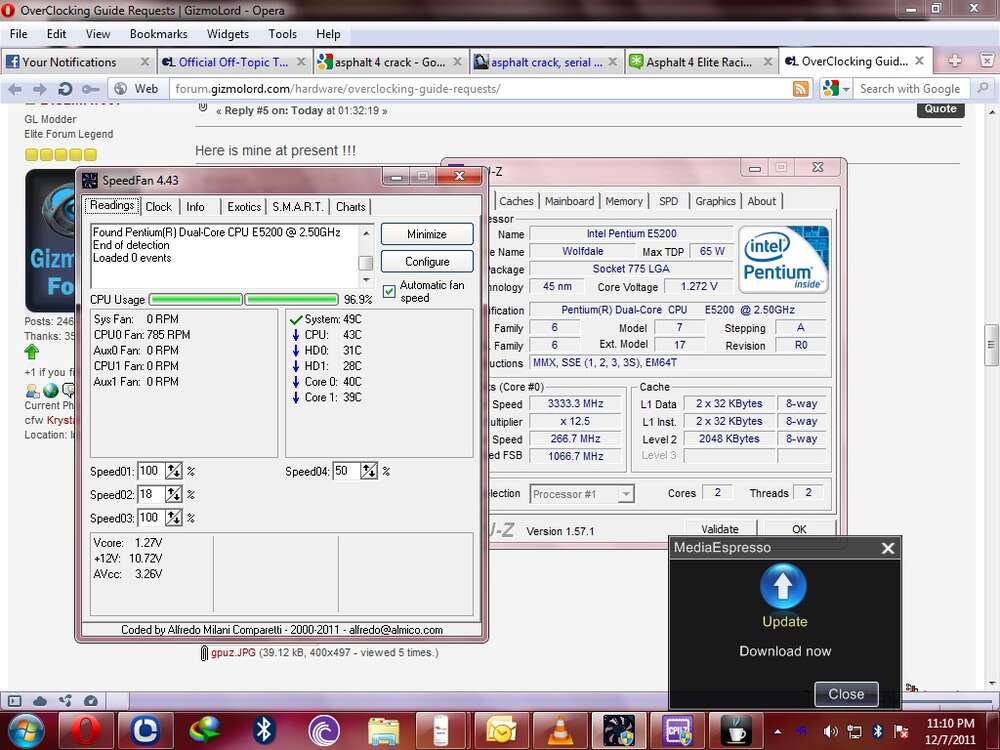
Task: Switch to SpeedFan fan icon in taskbar
Action: [x=619, y=731]
